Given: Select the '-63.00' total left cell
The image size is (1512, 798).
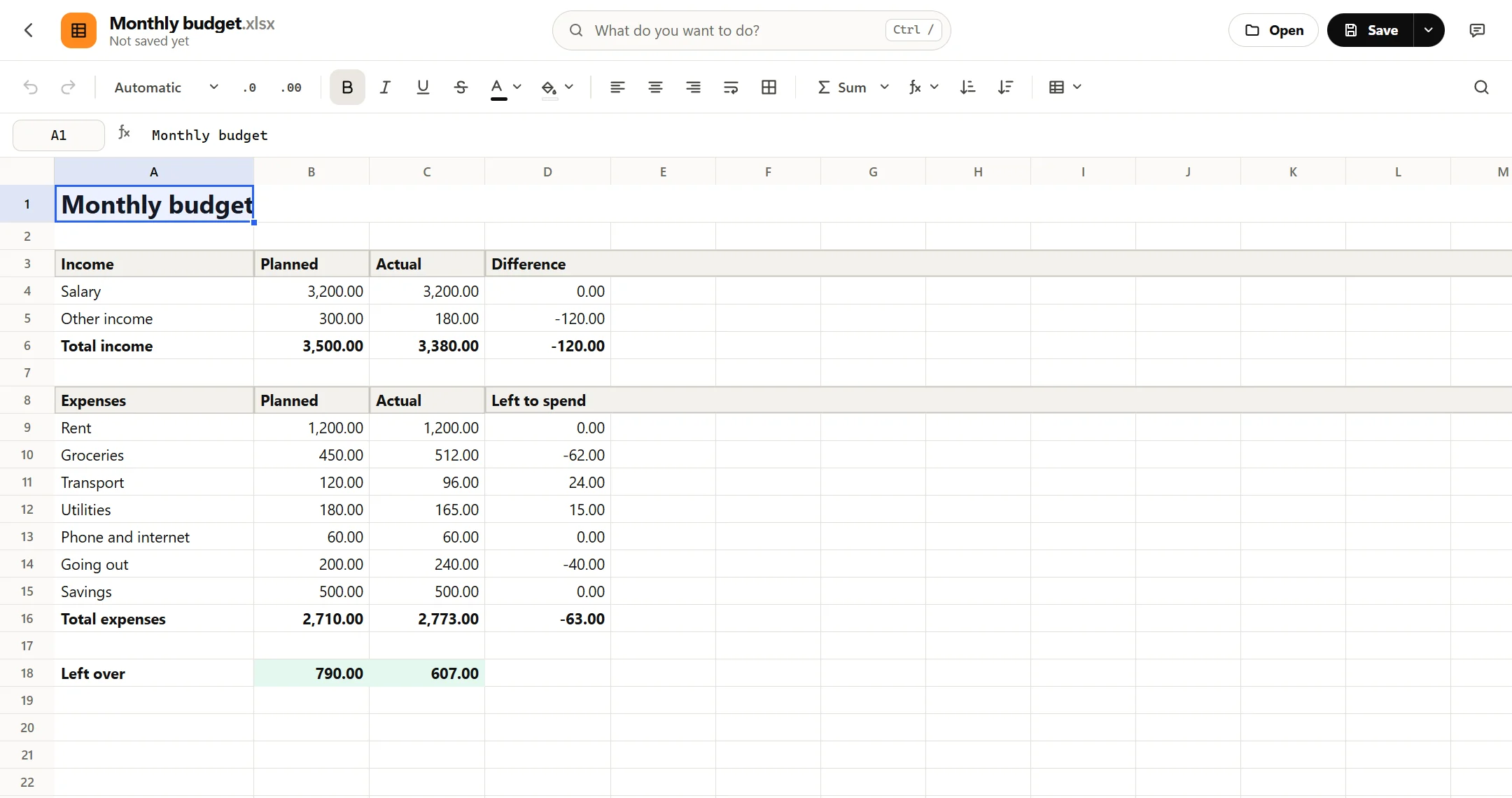Looking at the screenshot, I should coord(547,619).
